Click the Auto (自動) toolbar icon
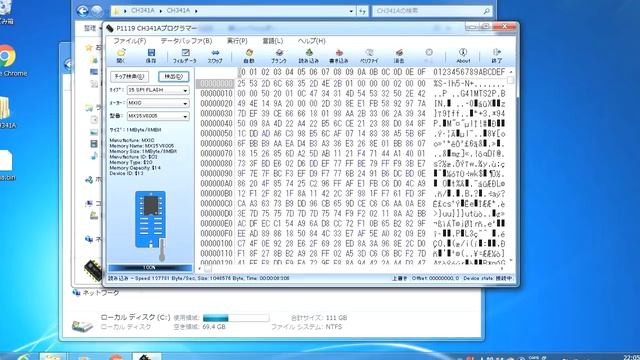 point(249,56)
